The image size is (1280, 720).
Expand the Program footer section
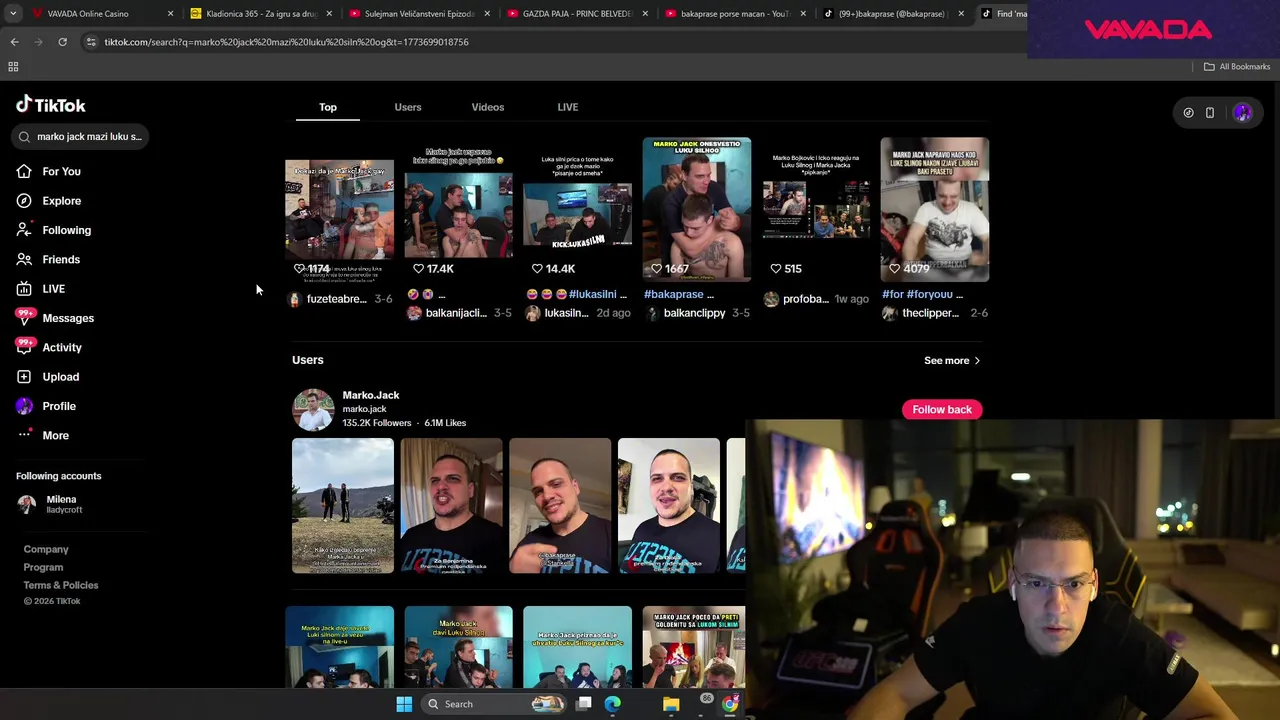tap(43, 567)
